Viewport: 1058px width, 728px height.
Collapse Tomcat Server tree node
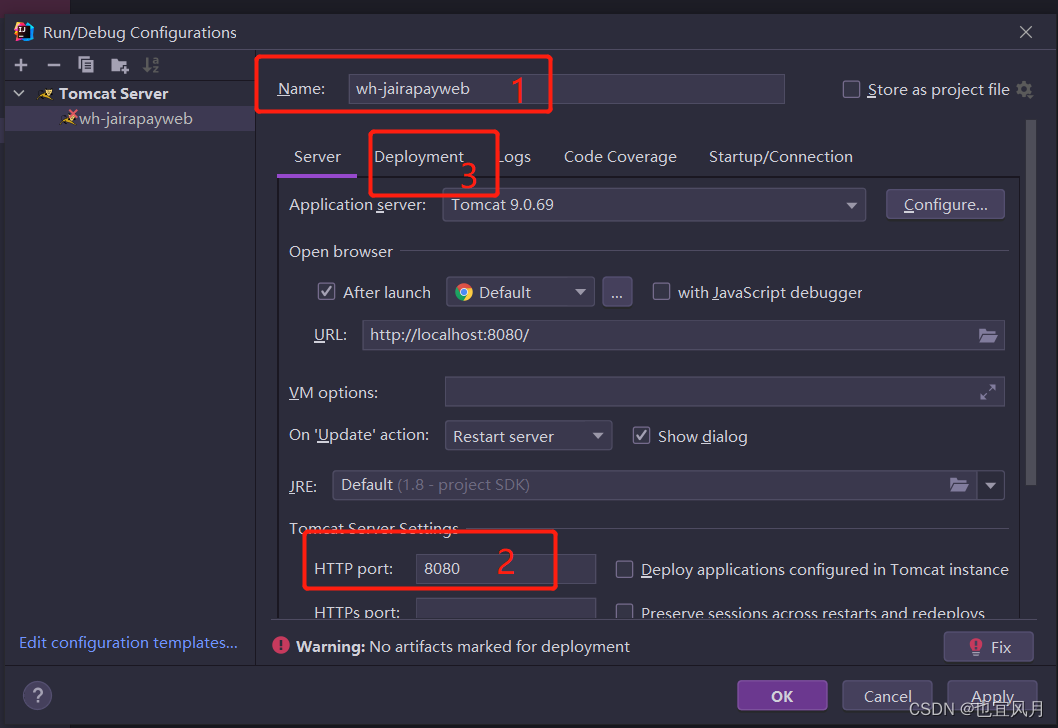coord(20,94)
